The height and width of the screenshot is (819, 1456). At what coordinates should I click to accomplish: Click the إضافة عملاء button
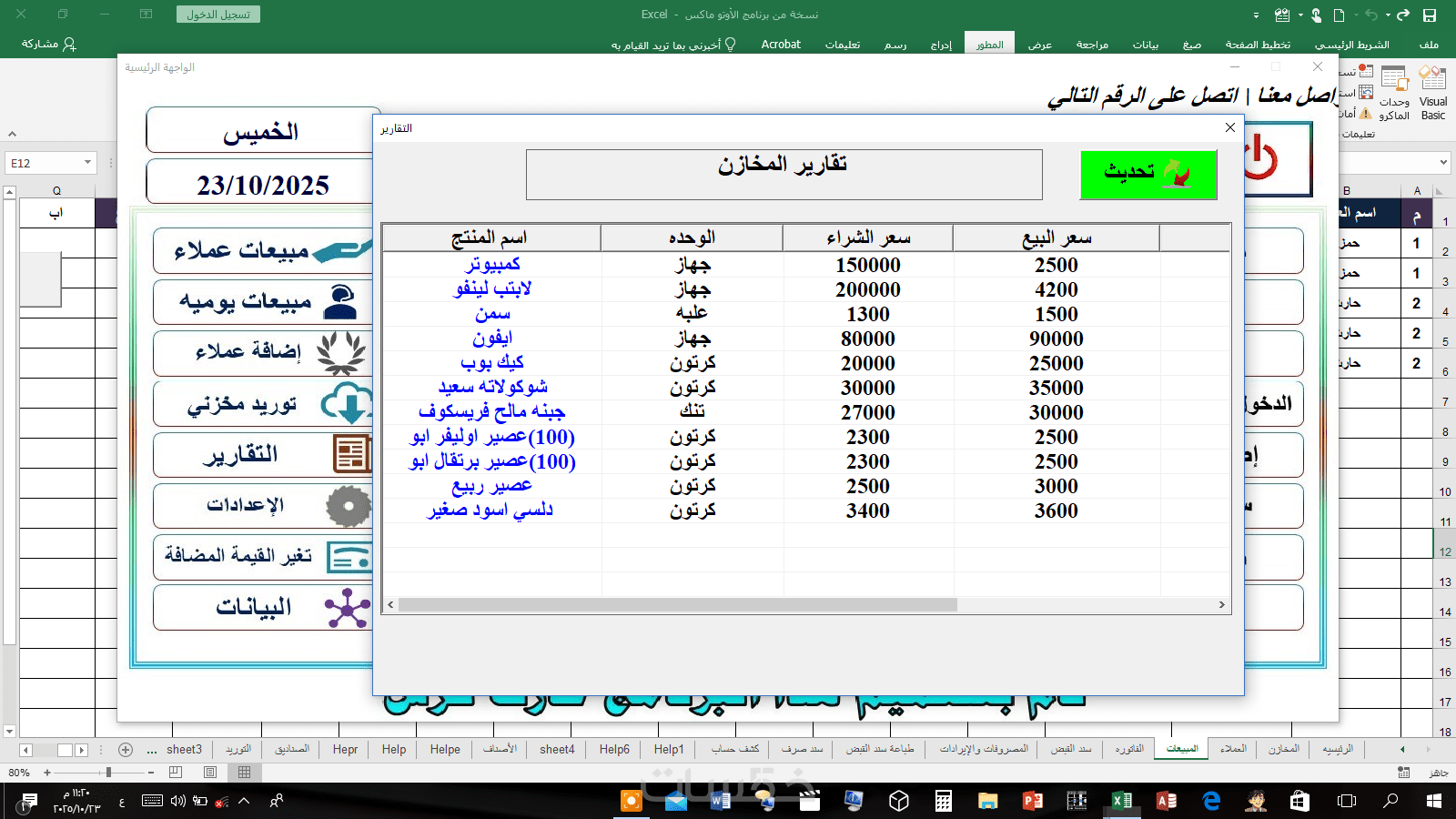264,353
